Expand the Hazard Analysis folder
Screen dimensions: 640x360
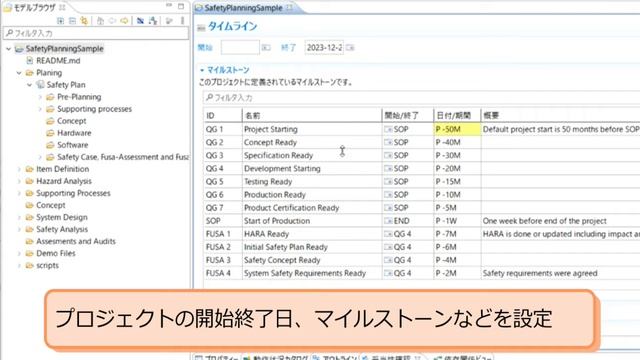click(19, 181)
